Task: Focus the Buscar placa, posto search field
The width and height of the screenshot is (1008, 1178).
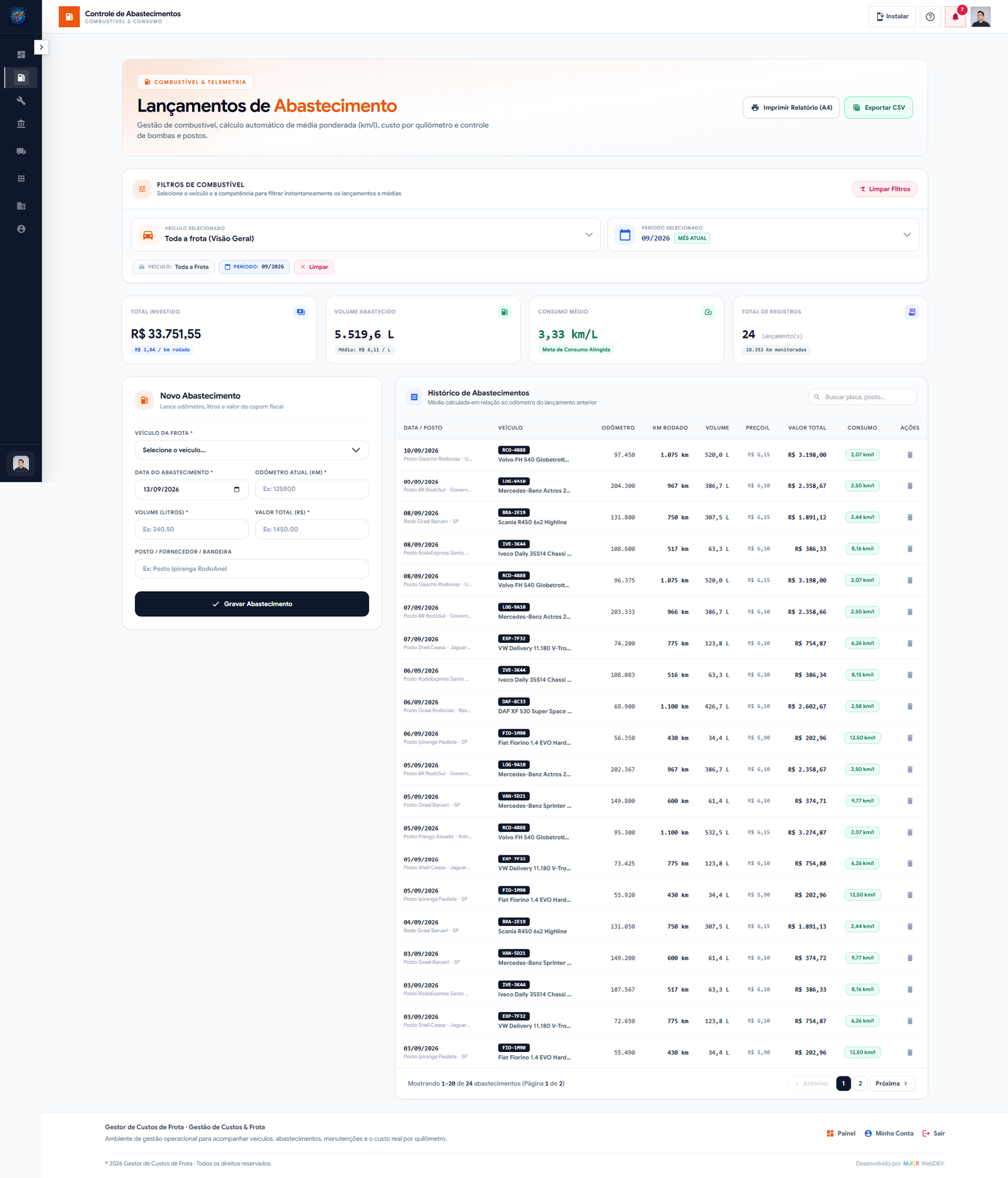Action: [862, 397]
